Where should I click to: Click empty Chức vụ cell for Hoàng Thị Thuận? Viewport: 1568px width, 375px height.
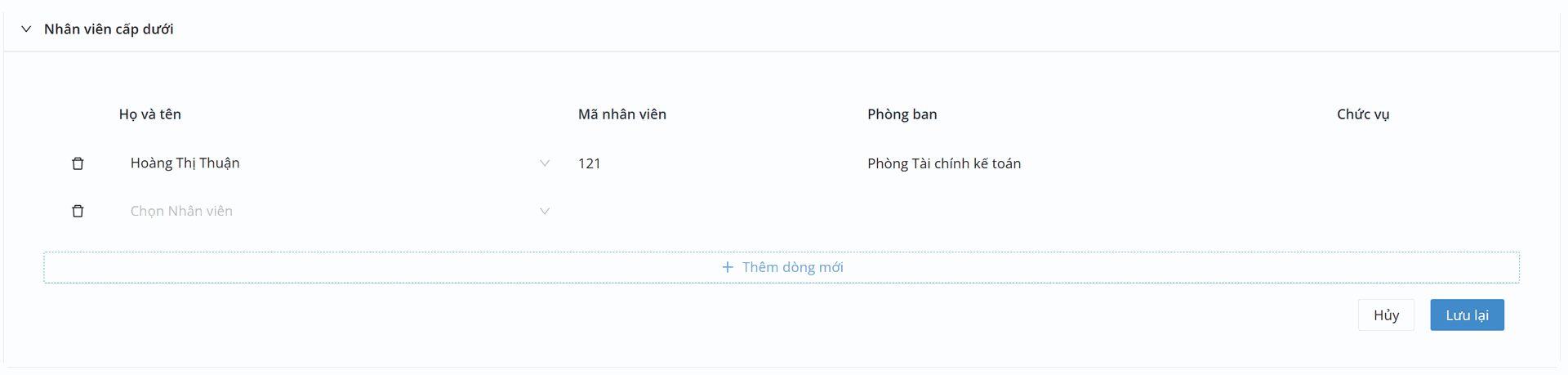(1388, 163)
